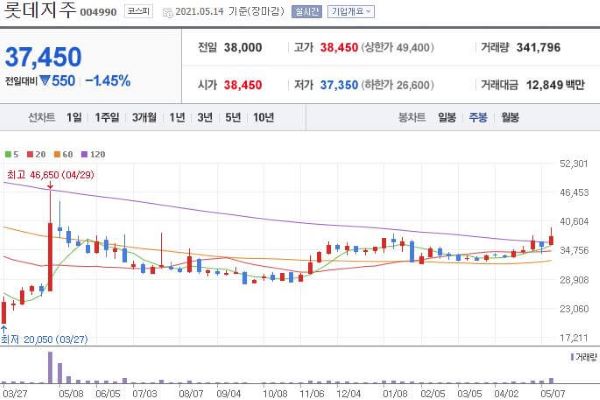Select the 1주일 line chart period
Viewport: 600px width, 400px height.
[x=107, y=118]
